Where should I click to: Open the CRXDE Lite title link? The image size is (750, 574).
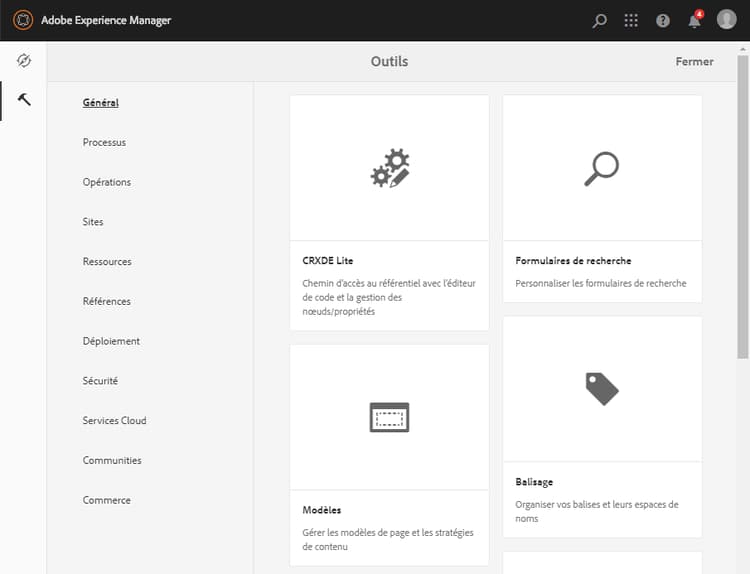coord(328,261)
